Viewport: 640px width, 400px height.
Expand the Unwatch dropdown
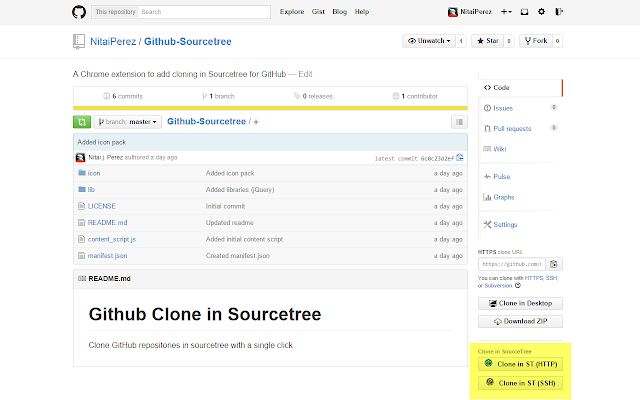tap(429, 41)
